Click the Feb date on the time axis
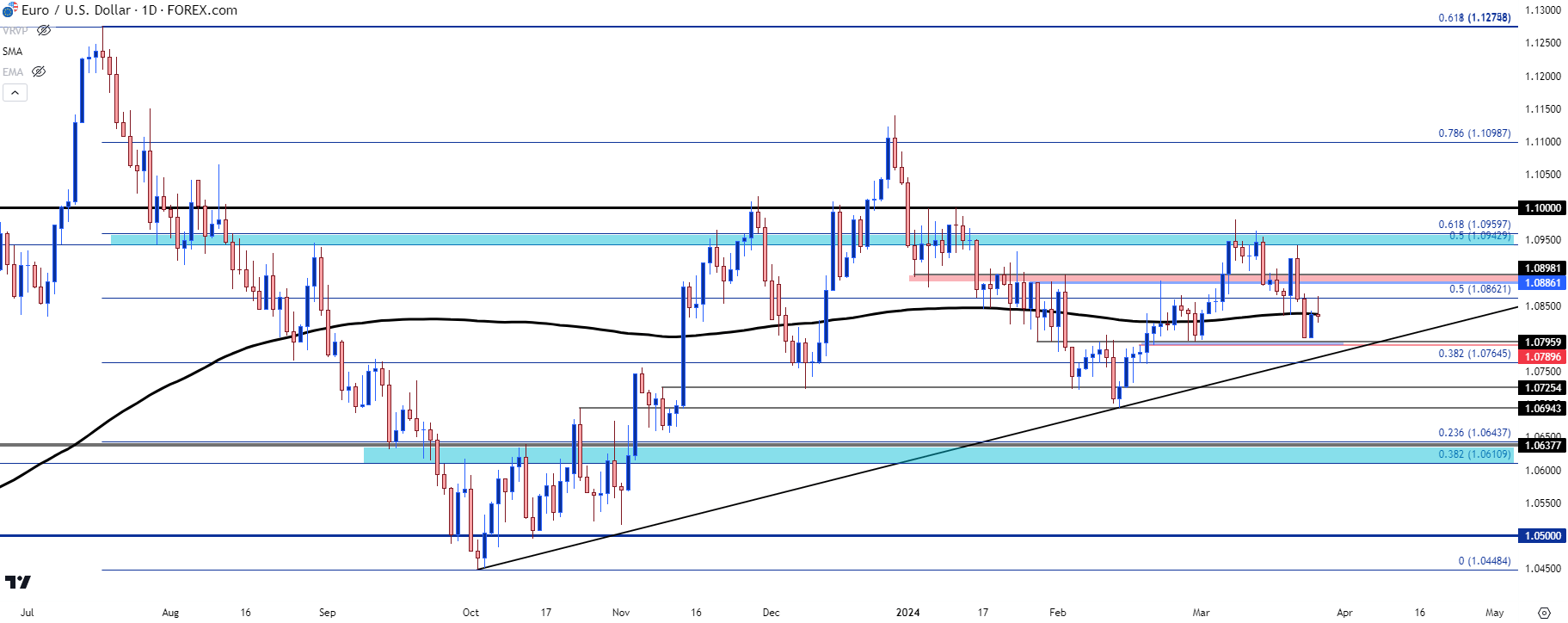1568x623 pixels. pos(1057,613)
